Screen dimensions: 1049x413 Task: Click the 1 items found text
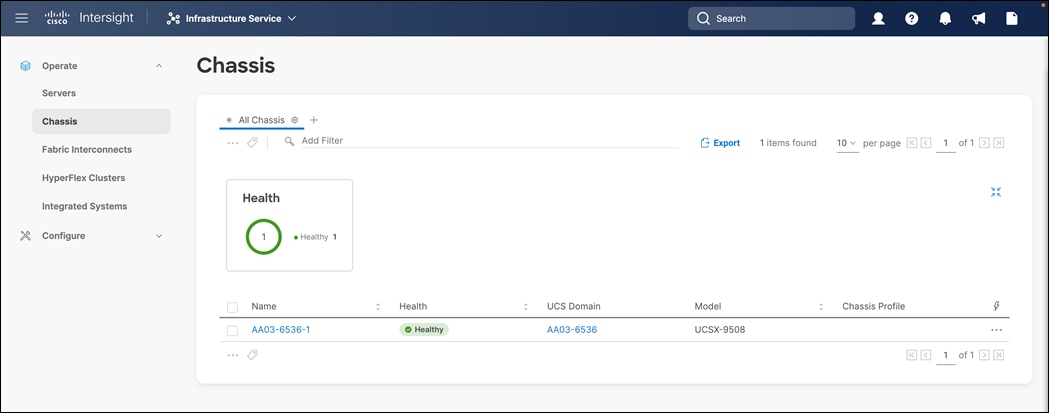788,143
